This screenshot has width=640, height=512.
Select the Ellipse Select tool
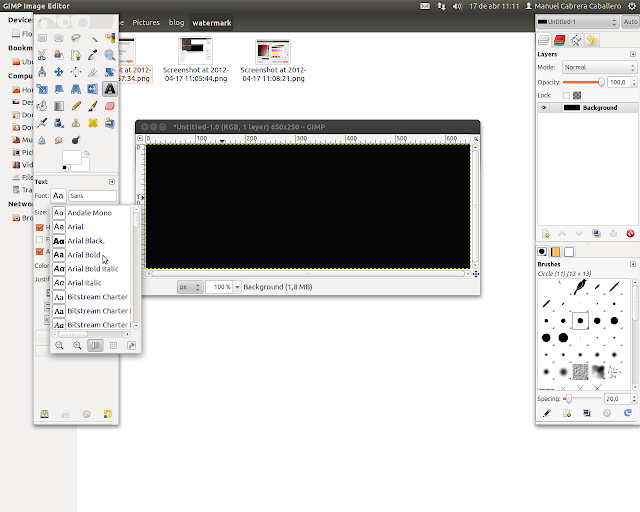click(x=59, y=38)
